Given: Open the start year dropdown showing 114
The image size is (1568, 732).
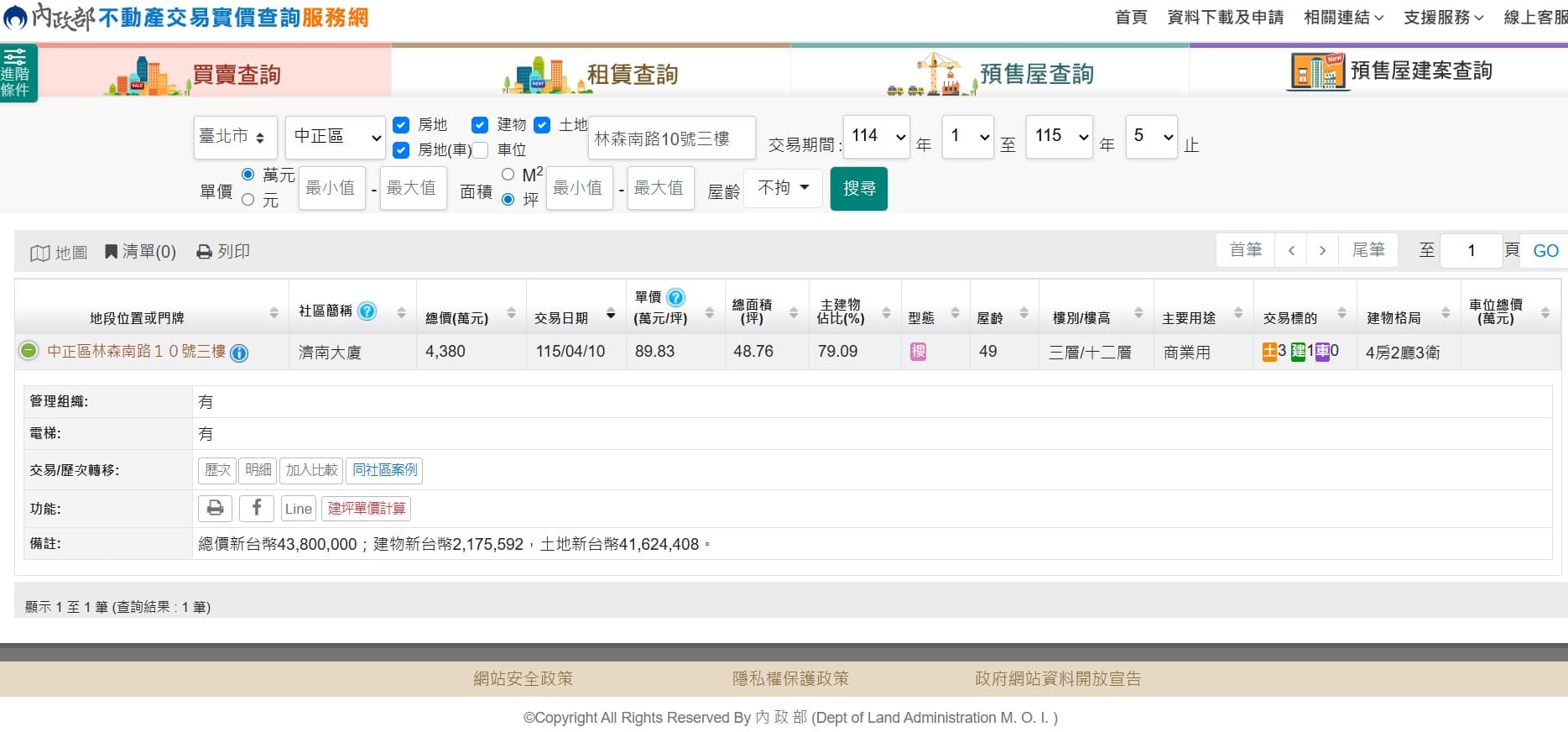Looking at the screenshot, I should pos(876,136).
